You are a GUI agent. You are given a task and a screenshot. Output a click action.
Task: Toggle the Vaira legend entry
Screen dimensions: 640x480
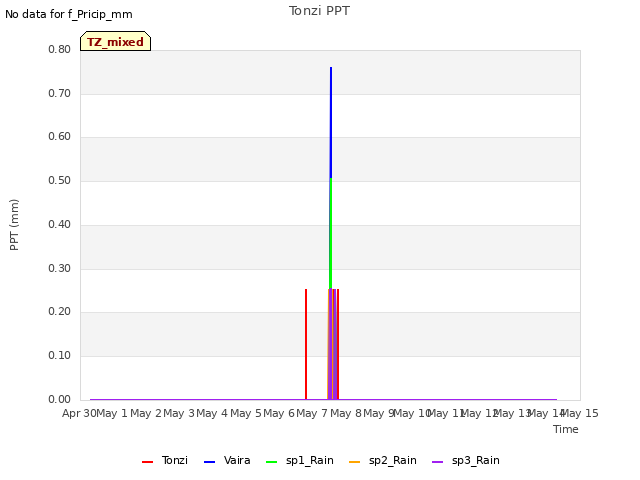[x=227, y=460]
